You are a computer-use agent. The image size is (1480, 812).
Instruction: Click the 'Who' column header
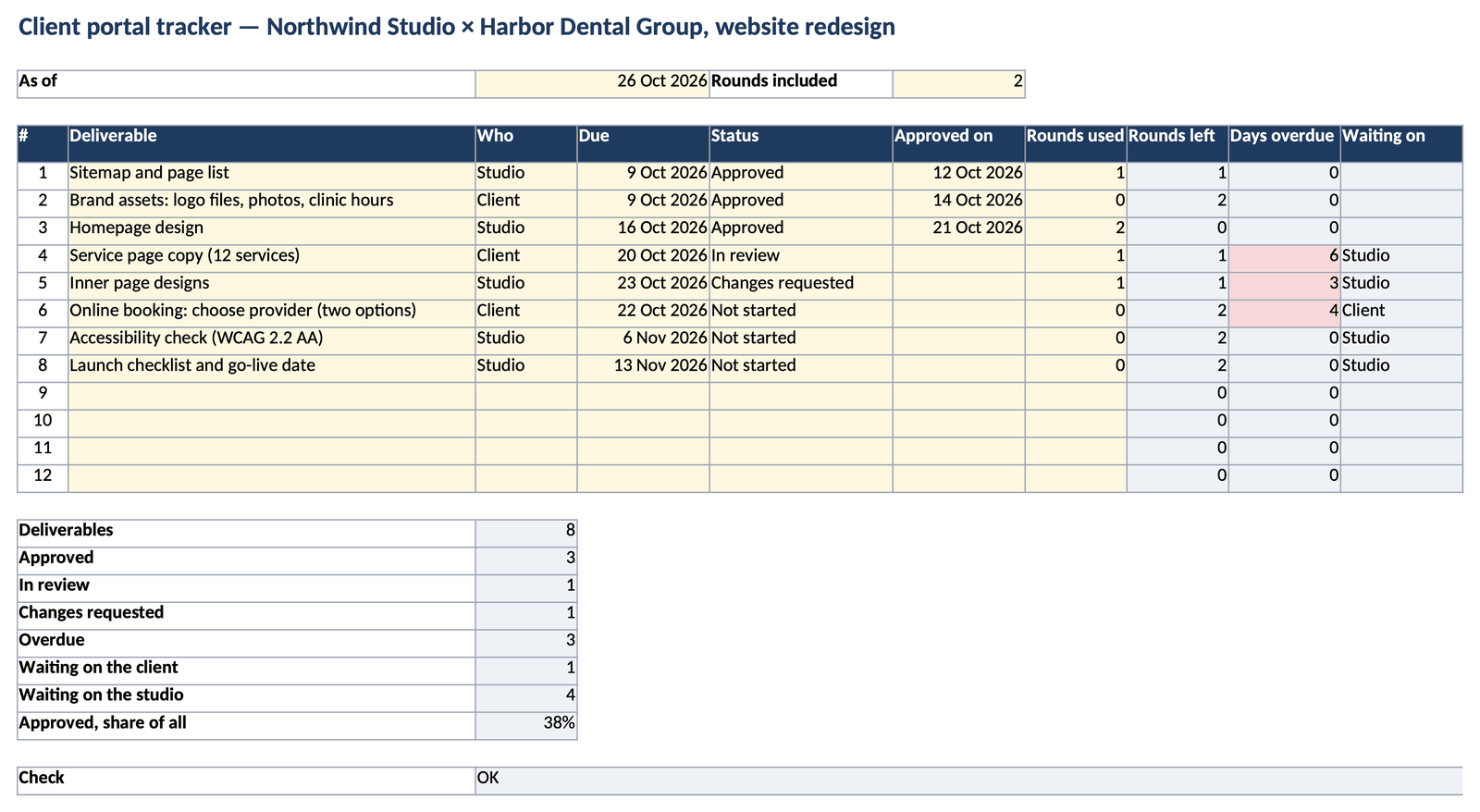(526, 144)
